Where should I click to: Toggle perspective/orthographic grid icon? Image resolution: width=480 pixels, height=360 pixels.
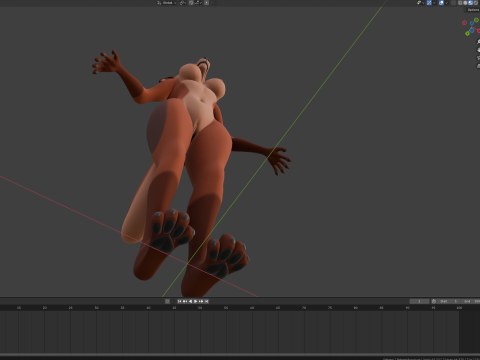478,66
